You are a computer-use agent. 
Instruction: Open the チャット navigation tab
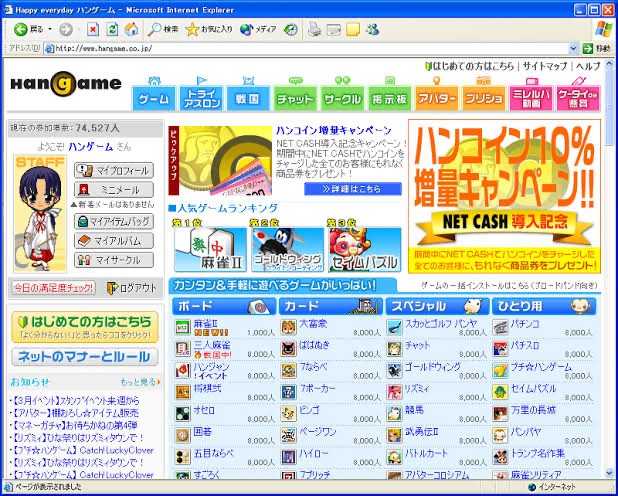pos(295,98)
